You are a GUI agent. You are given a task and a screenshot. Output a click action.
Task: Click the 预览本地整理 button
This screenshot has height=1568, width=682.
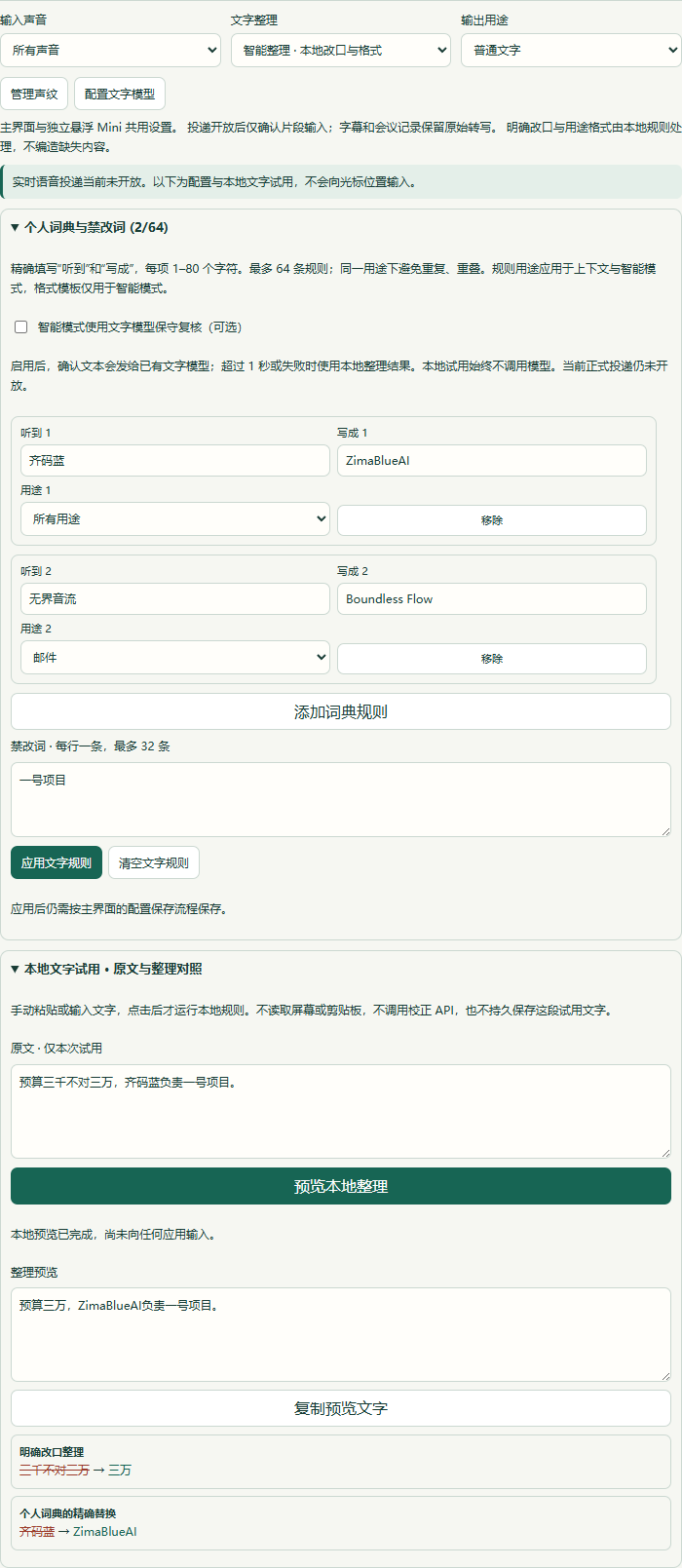pyautogui.click(x=341, y=1186)
